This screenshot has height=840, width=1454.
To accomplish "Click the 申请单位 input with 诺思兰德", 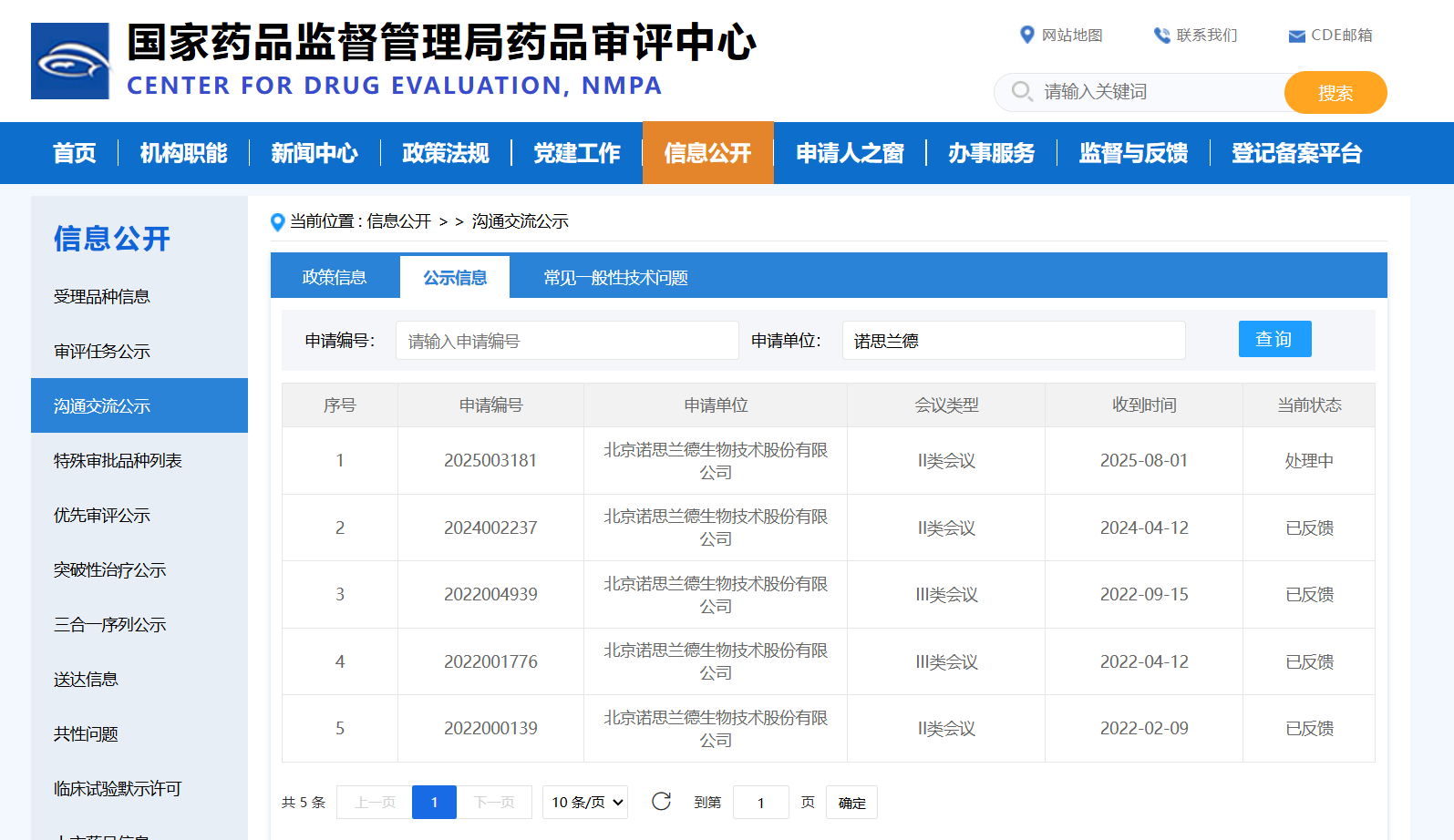I will (x=1014, y=341).
